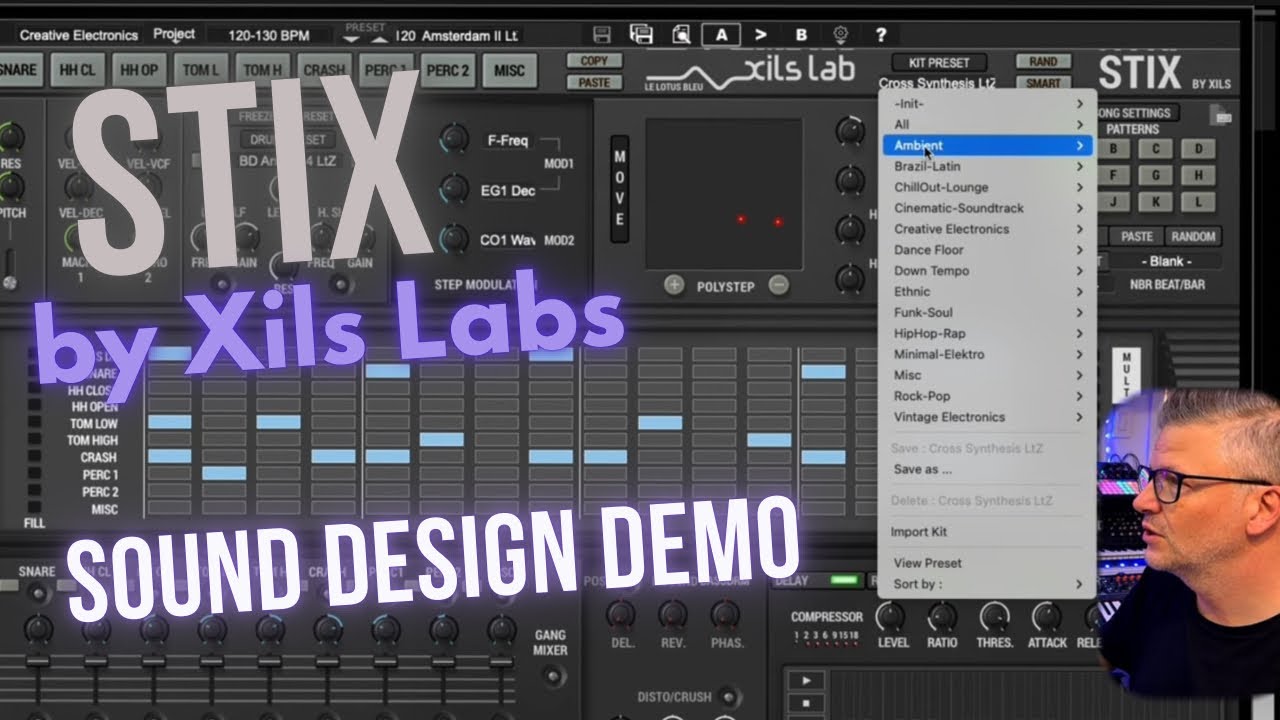Viewport: 1280px width, 720px height.
Task: Click inside the polystep XY pad
Action: (x=723, y=195)
